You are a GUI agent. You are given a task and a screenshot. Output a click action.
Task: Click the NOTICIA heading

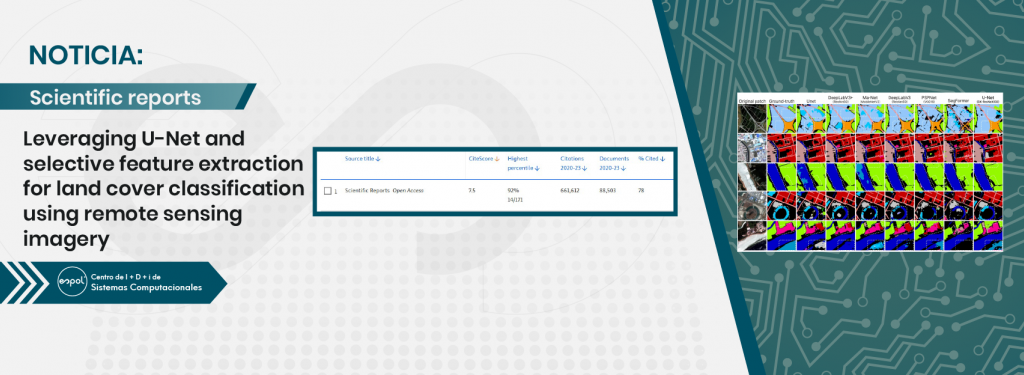(85, 56)
